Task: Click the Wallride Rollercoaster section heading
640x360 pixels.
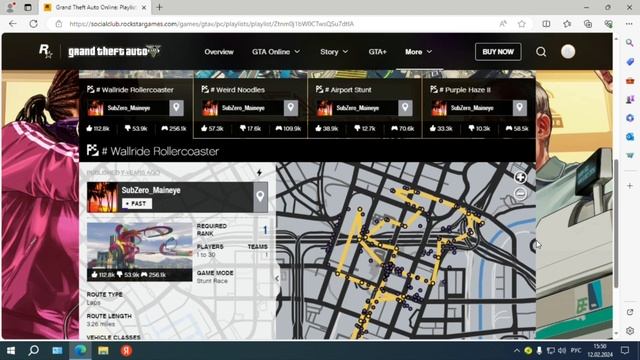Action: tap(160, 151)
